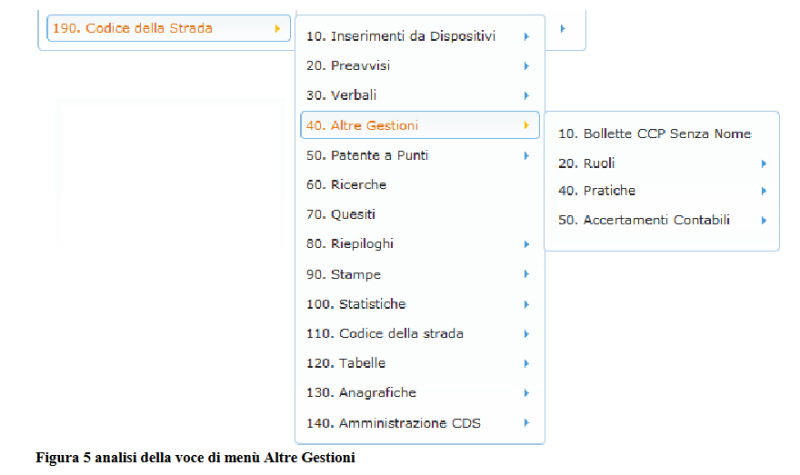Expand the arrow next to 20. Ruoli
This screenshot has width=800, height=475.
[x=763, y=163]
